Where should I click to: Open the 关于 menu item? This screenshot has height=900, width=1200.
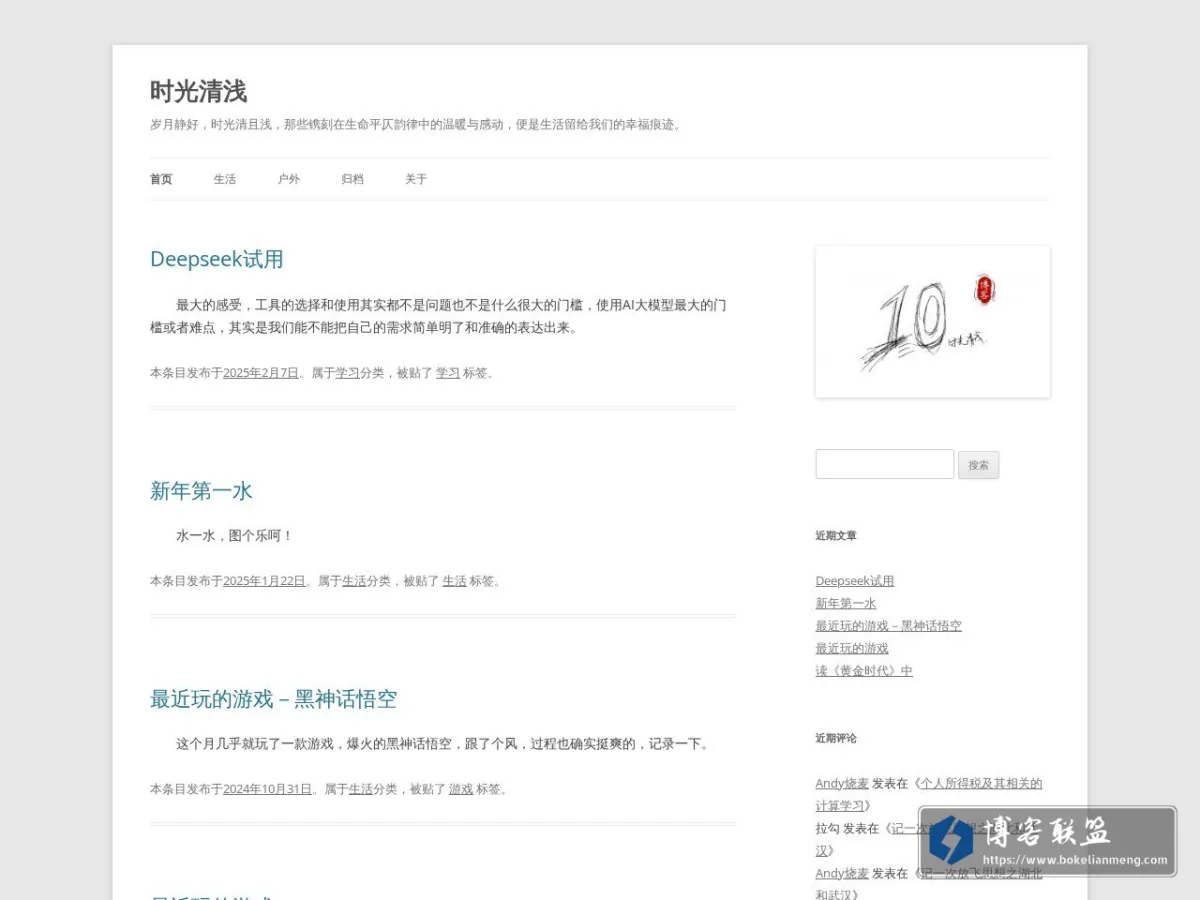pos(416,179)
